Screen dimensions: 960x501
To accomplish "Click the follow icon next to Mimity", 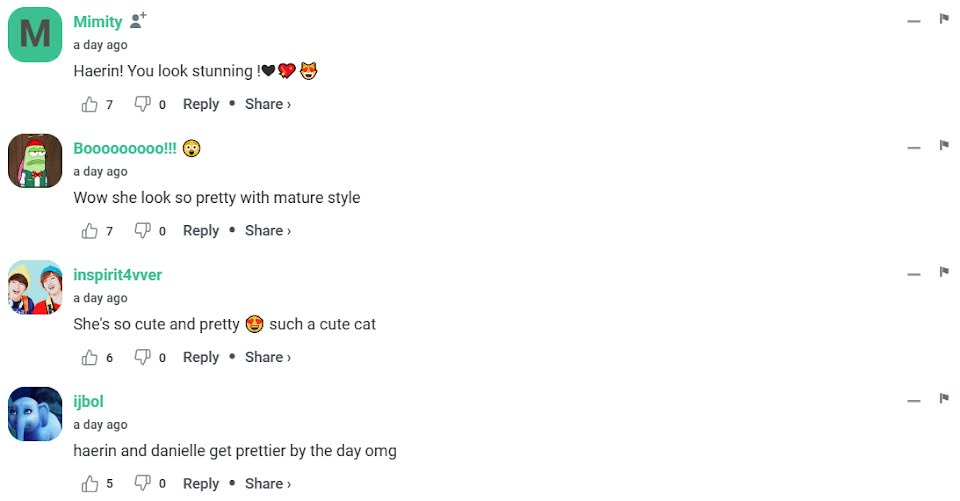I will pos(138,21).
